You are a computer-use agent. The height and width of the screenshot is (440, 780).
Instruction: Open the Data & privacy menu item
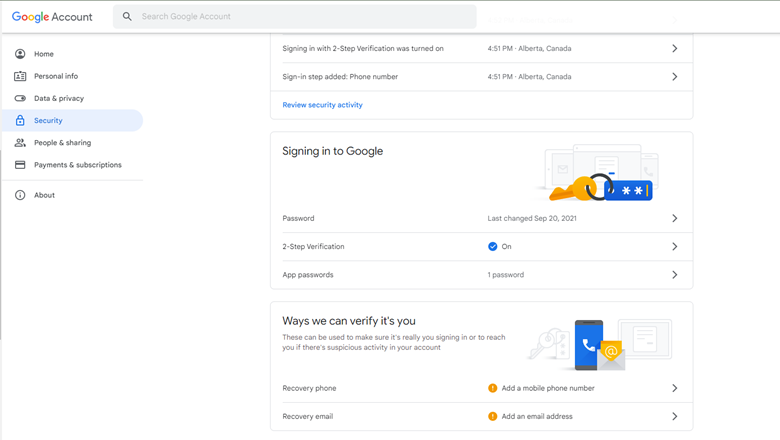click(59, 98)
